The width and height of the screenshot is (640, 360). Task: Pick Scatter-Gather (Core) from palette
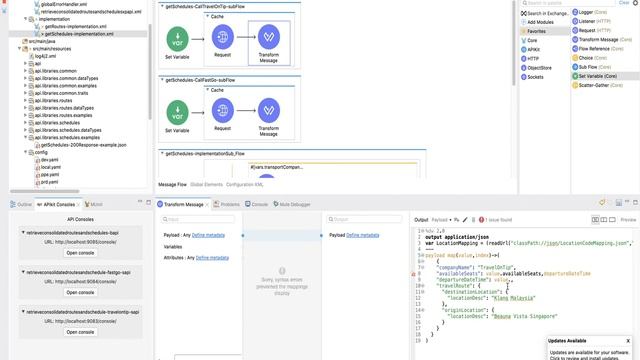[598, 85]
